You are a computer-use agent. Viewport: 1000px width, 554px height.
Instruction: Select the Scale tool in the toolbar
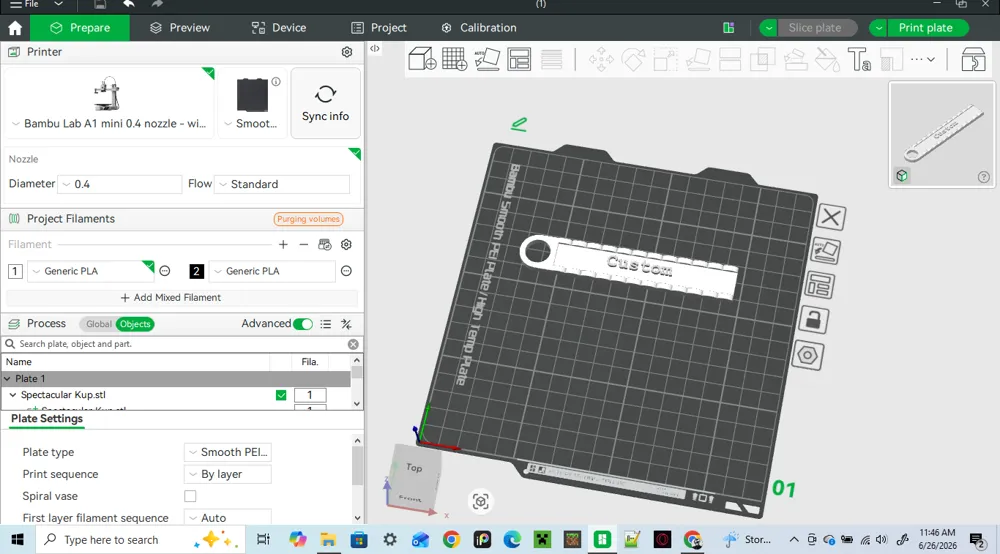[x=665, y=60]
